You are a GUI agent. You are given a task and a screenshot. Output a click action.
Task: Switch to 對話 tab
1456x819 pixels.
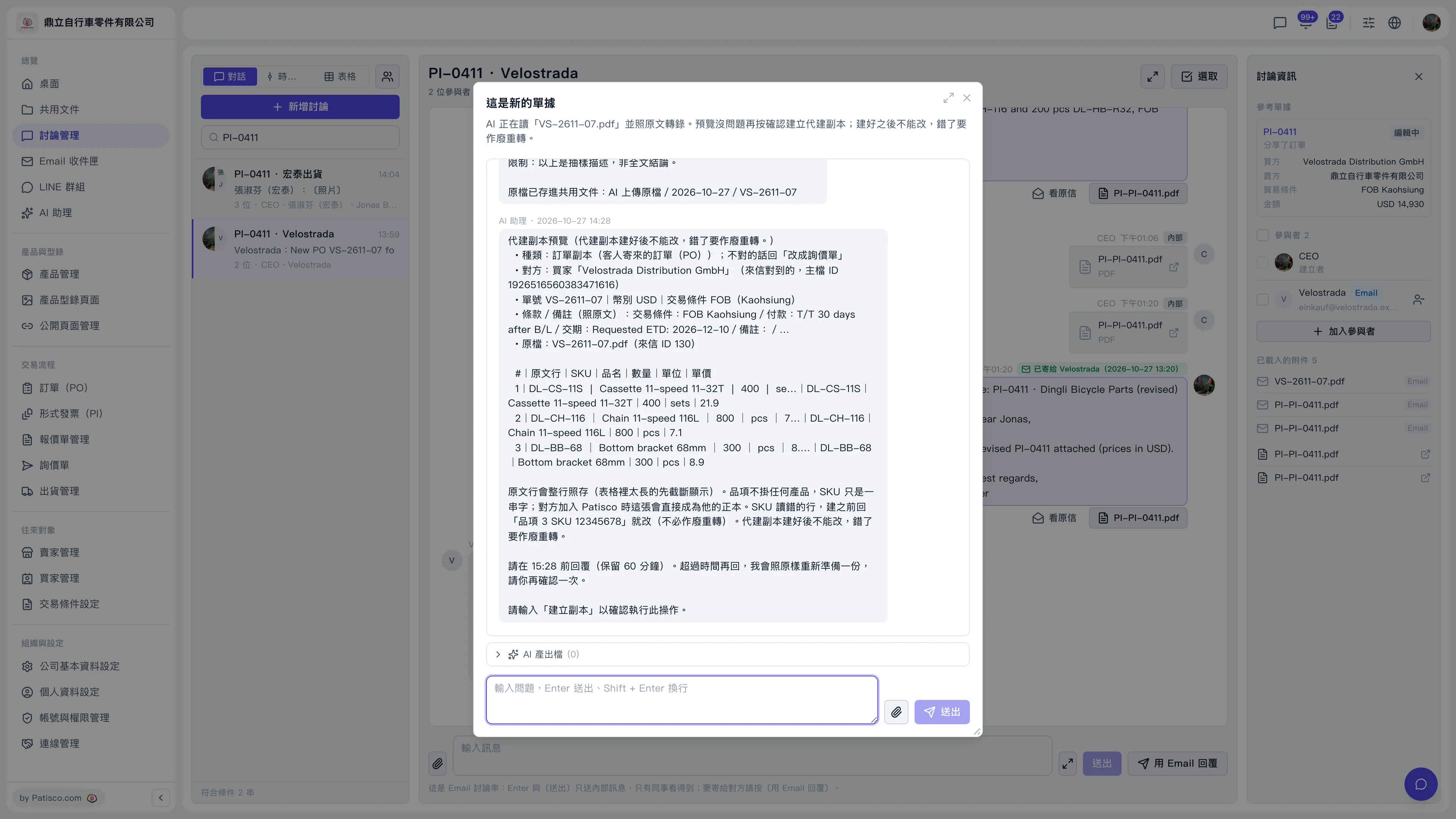230,76
